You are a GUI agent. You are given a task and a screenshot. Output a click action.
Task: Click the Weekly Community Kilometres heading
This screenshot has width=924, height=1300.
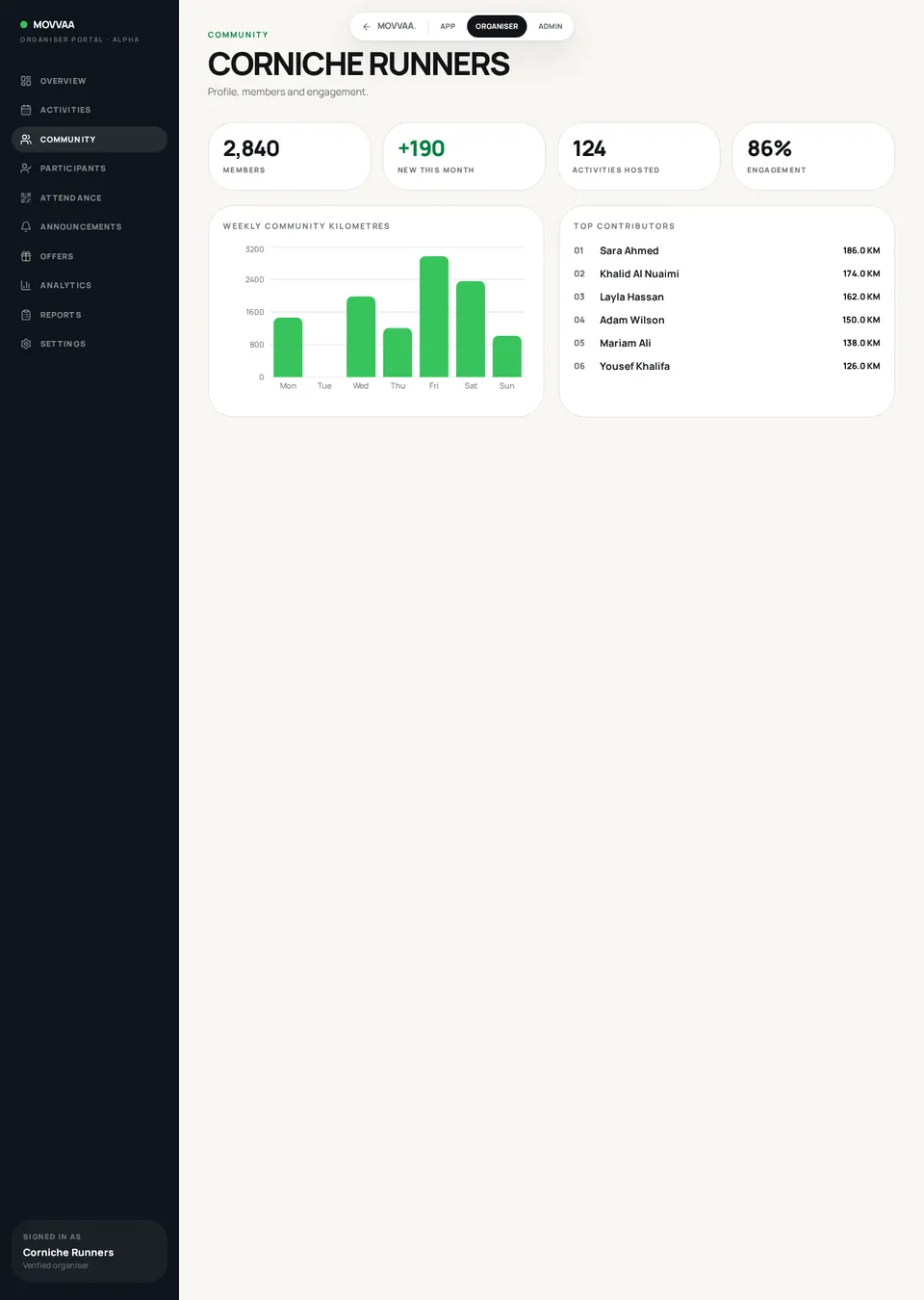[x=306, y=226]
